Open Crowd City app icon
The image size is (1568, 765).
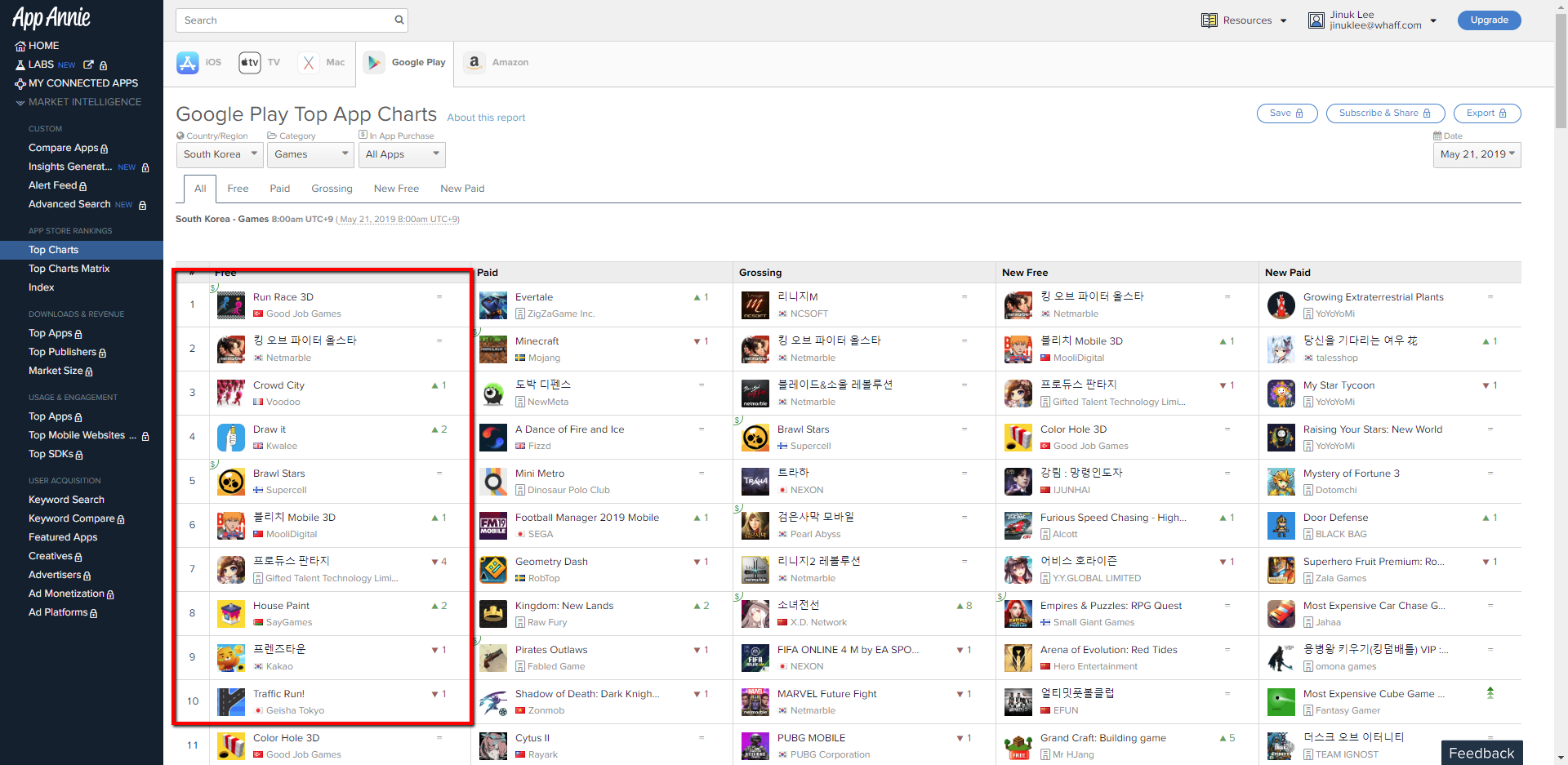coord(231,393)
